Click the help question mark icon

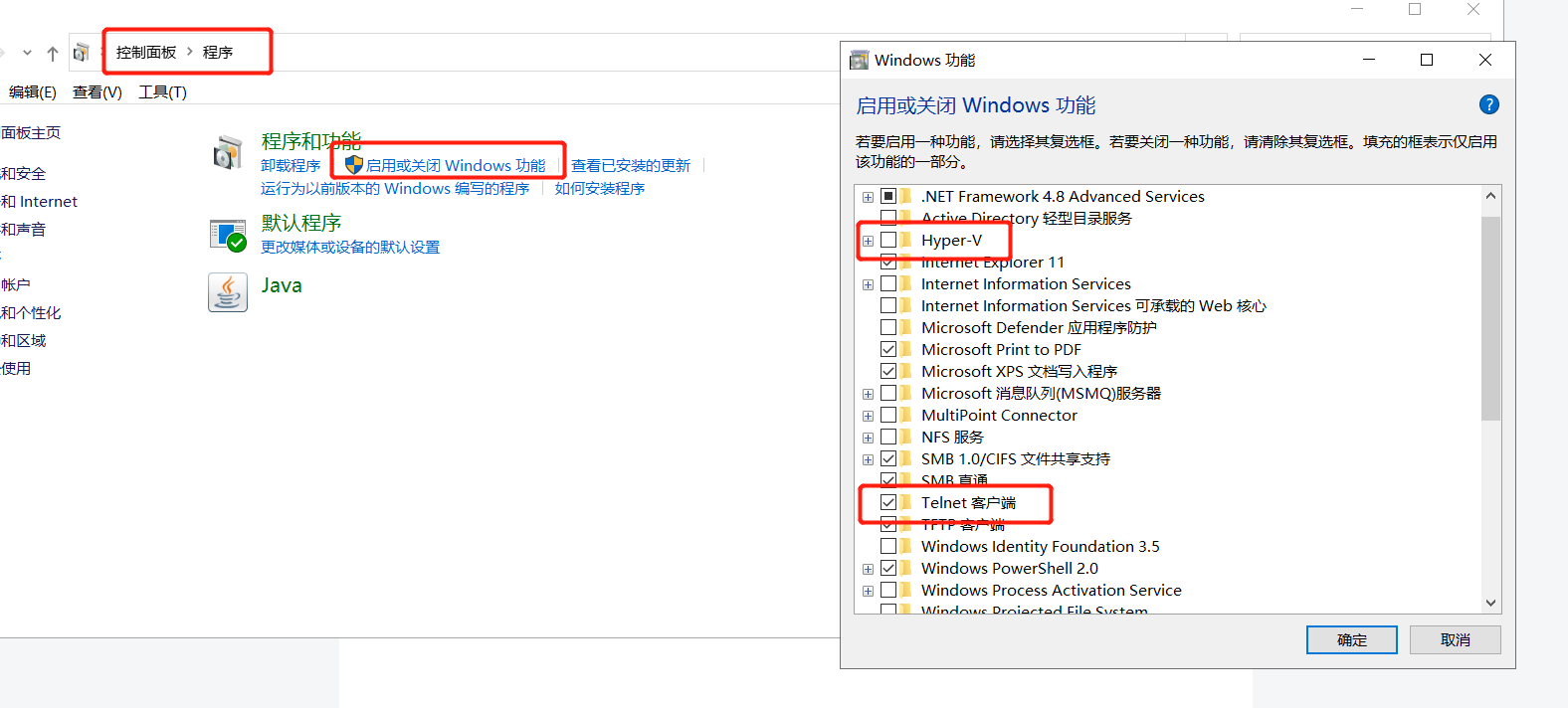pyautogui.click(x=1489, y=104)
